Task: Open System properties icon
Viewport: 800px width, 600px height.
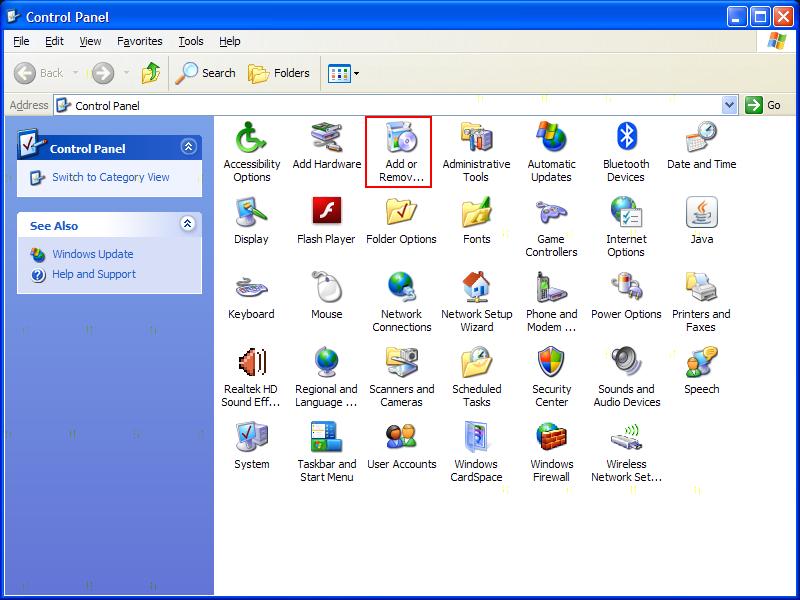Action: [252, 446]
